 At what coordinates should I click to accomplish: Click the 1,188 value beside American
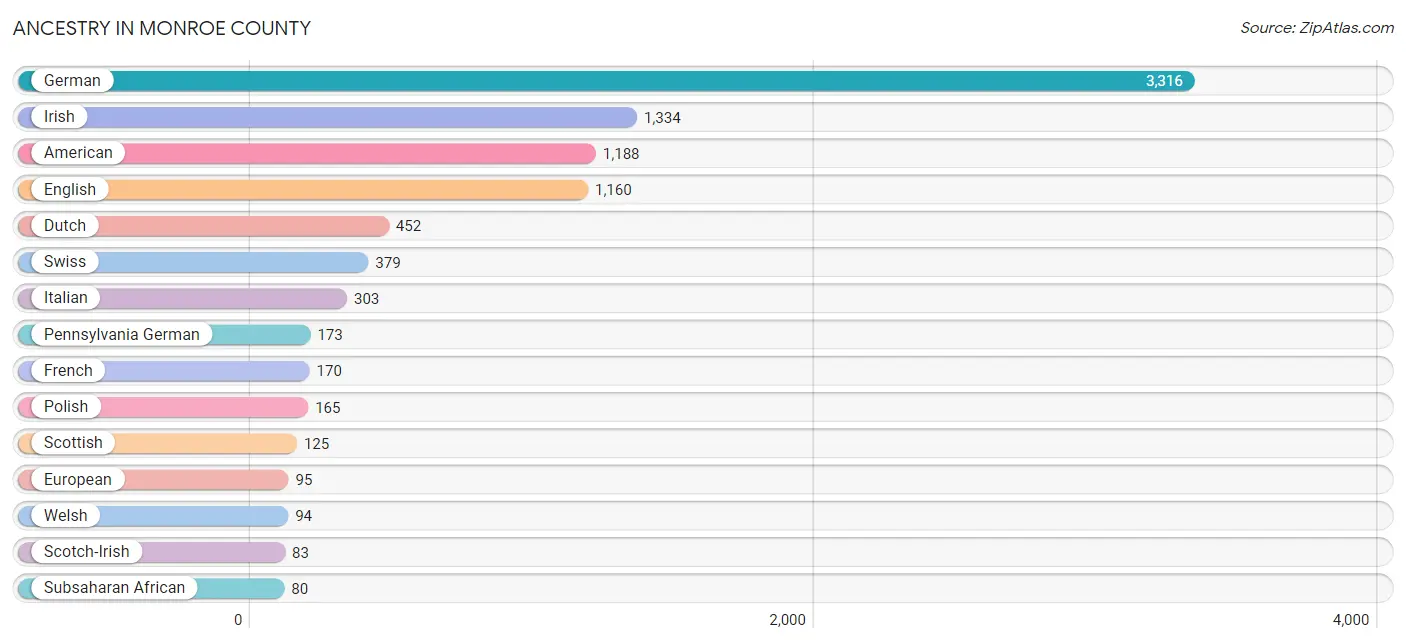click(621, 154)
